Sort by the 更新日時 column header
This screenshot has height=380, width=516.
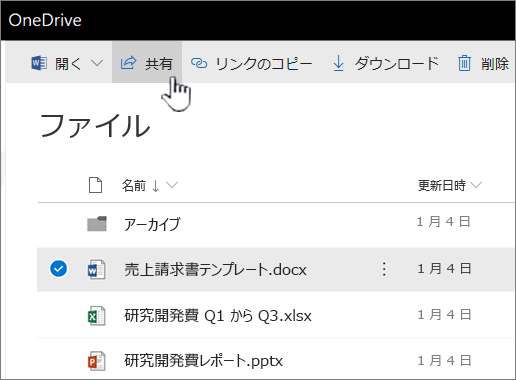point(442,185)
